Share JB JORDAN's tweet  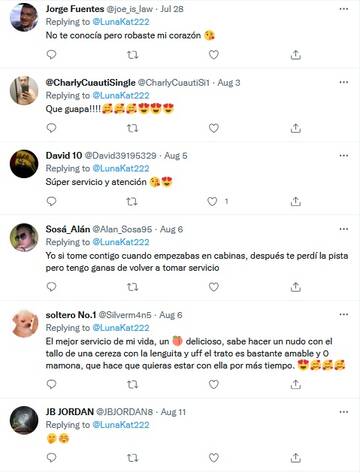[295, 458]
